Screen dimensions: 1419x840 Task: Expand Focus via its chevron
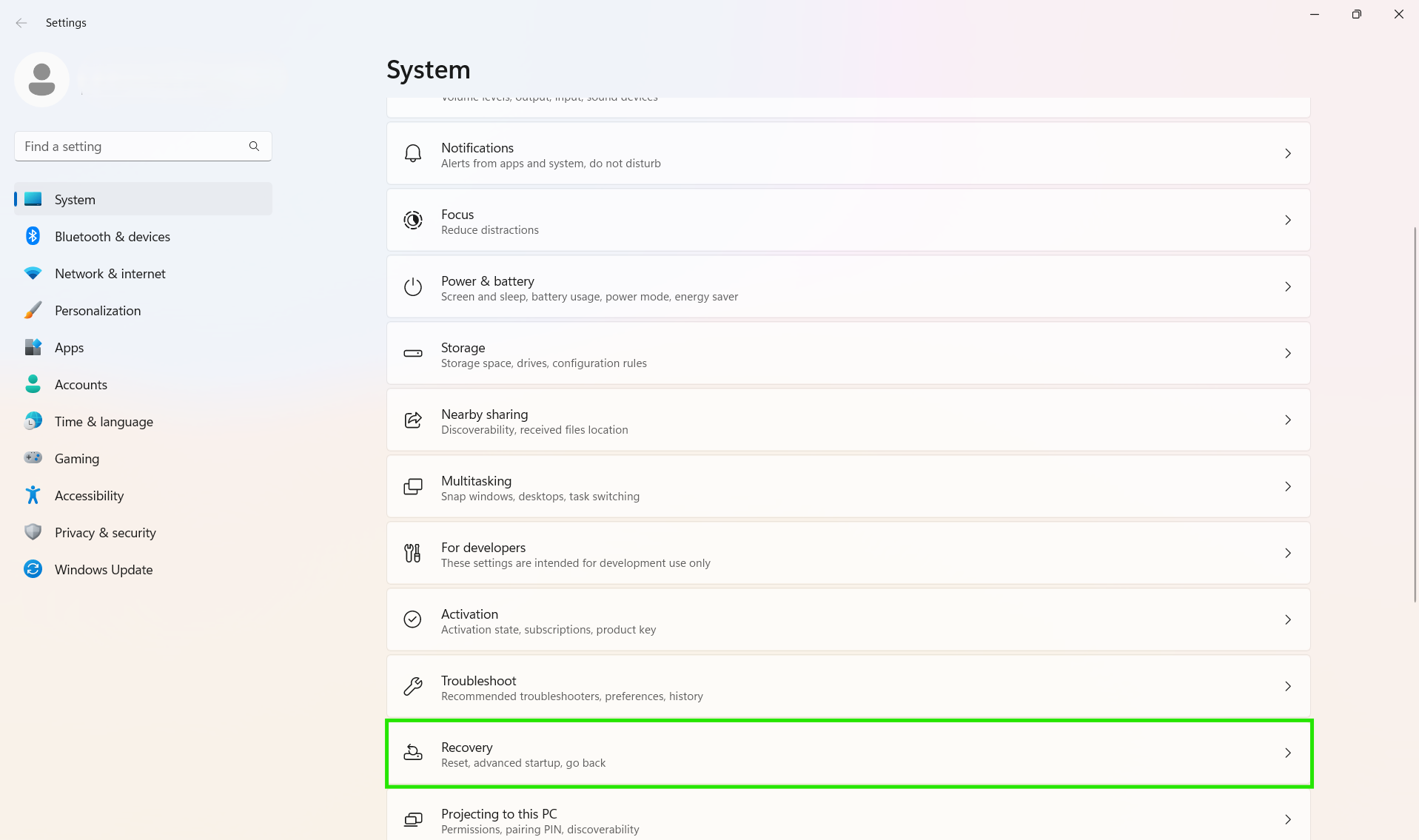click(x=1288, y=221)
